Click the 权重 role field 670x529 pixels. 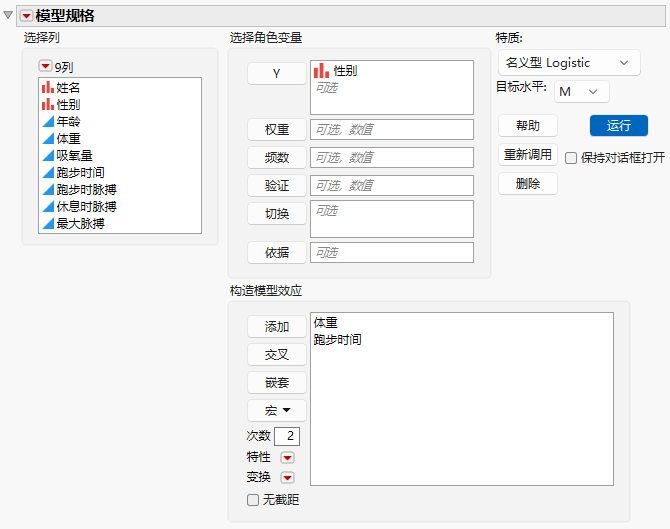[392, 129]
